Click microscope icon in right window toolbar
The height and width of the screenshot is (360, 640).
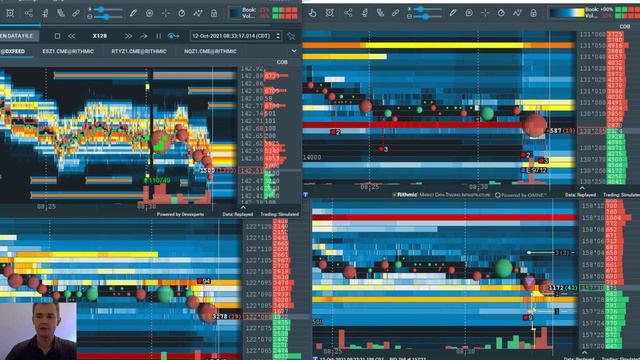364,13
